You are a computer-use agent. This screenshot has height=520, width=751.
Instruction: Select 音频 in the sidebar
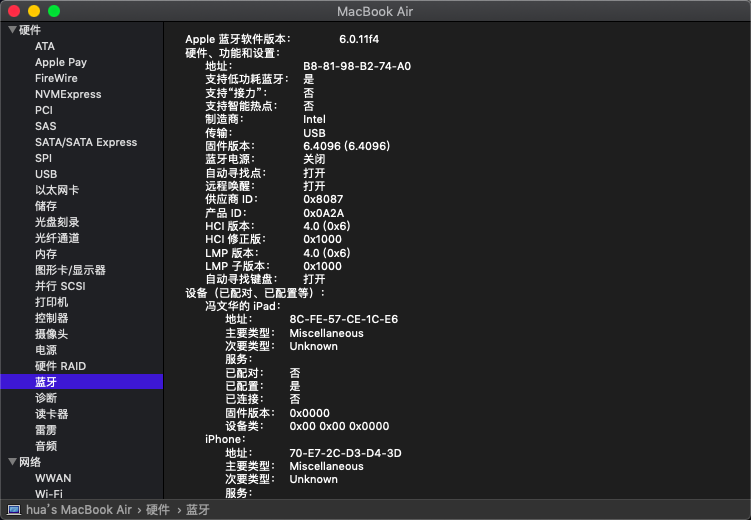46,446
